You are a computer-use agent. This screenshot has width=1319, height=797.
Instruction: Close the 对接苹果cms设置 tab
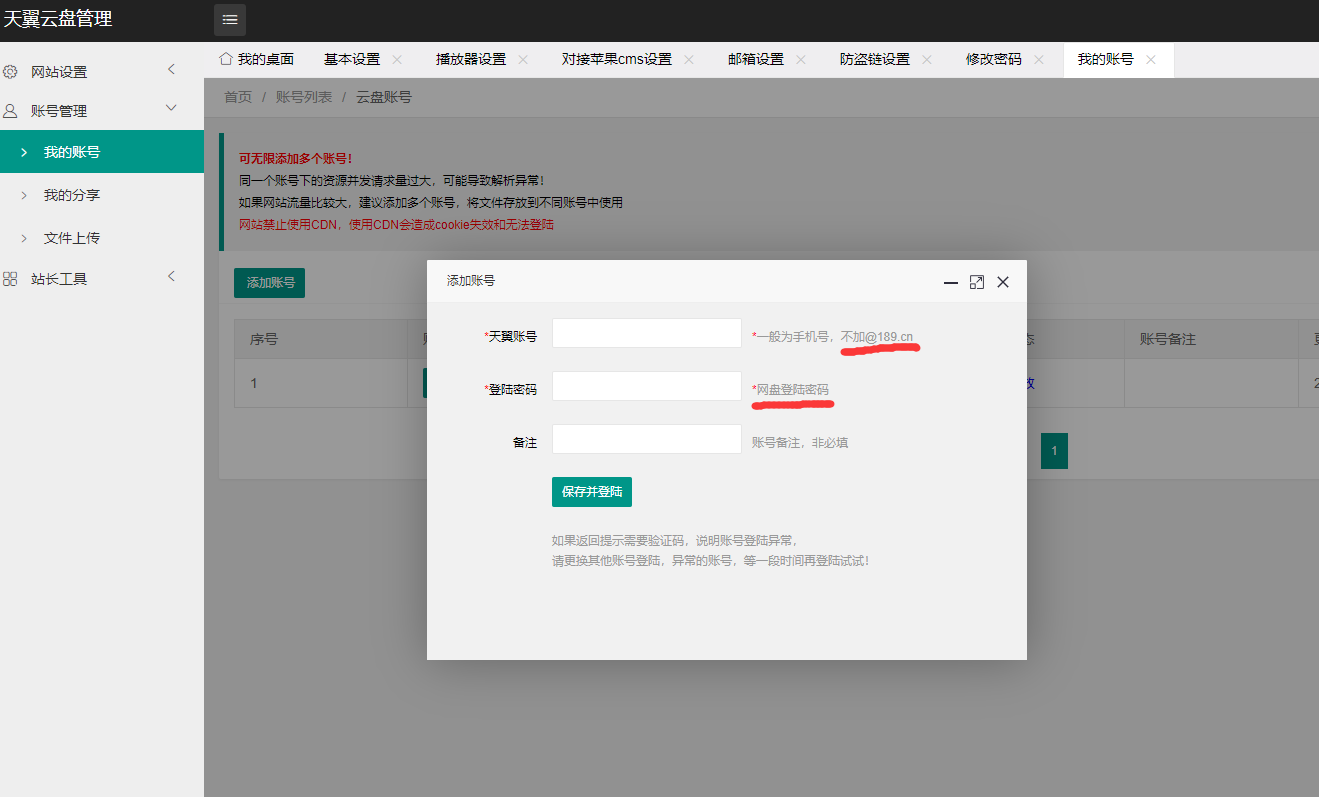(689, 59)
